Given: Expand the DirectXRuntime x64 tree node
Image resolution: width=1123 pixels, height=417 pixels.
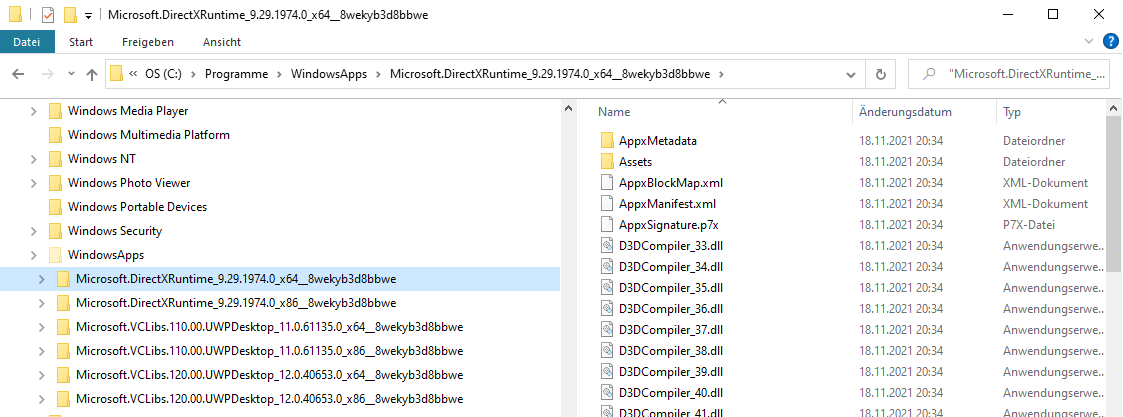Looking at the screenshot, I should click(42, 279).
